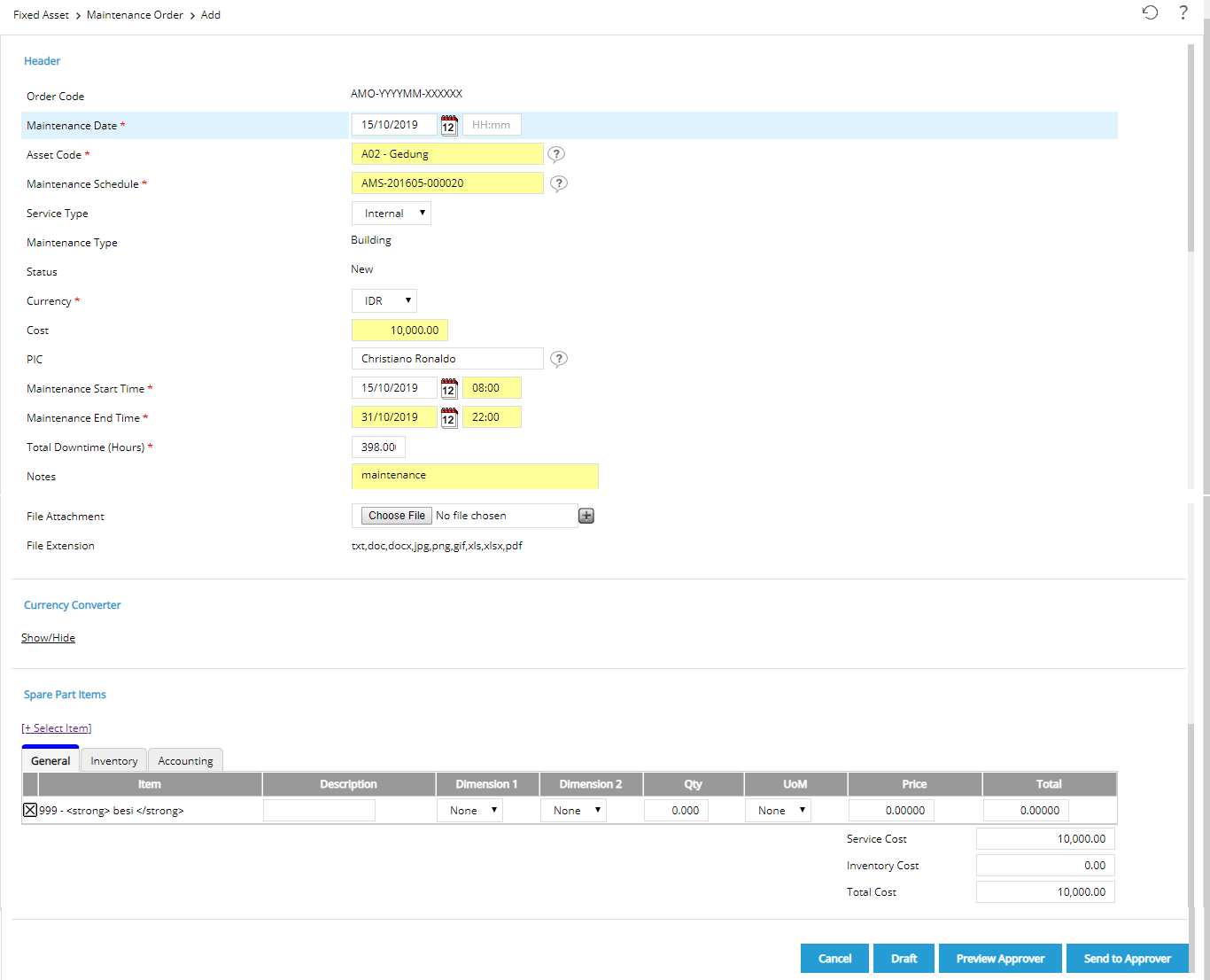
Task: Click the Price field in item row
Action: coord(891,811)
